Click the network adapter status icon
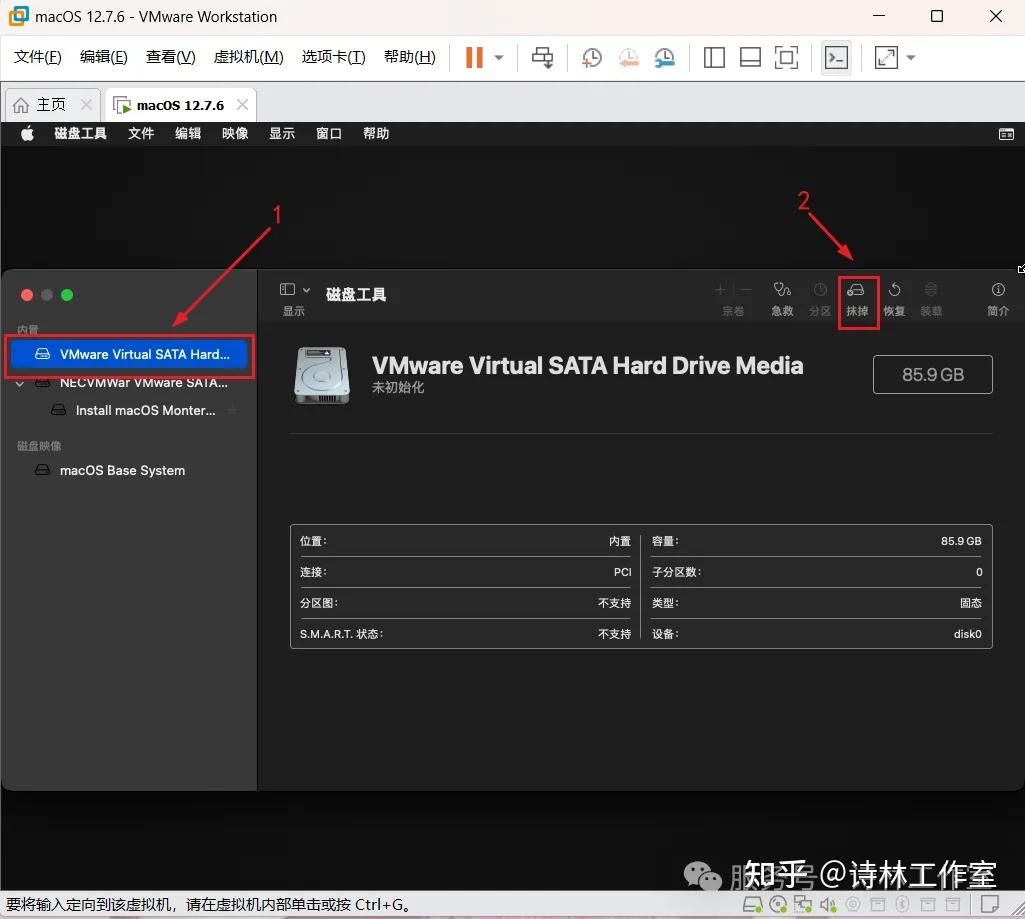The height and width of the screenshot is (919, 1025). (x=803, y=904)
